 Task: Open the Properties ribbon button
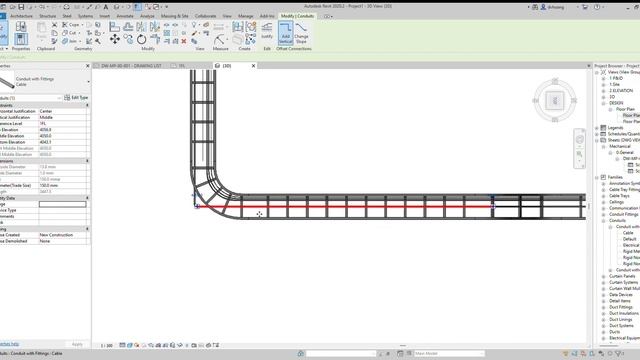(x=21, y=39)
